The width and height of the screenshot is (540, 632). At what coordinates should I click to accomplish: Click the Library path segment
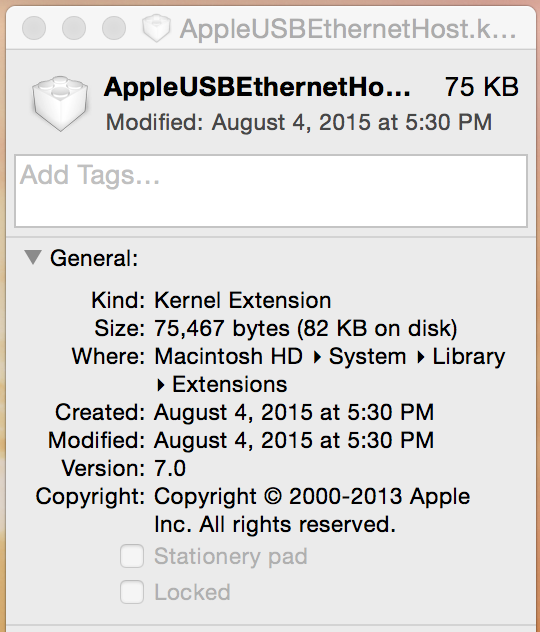[x=469, y=357]
